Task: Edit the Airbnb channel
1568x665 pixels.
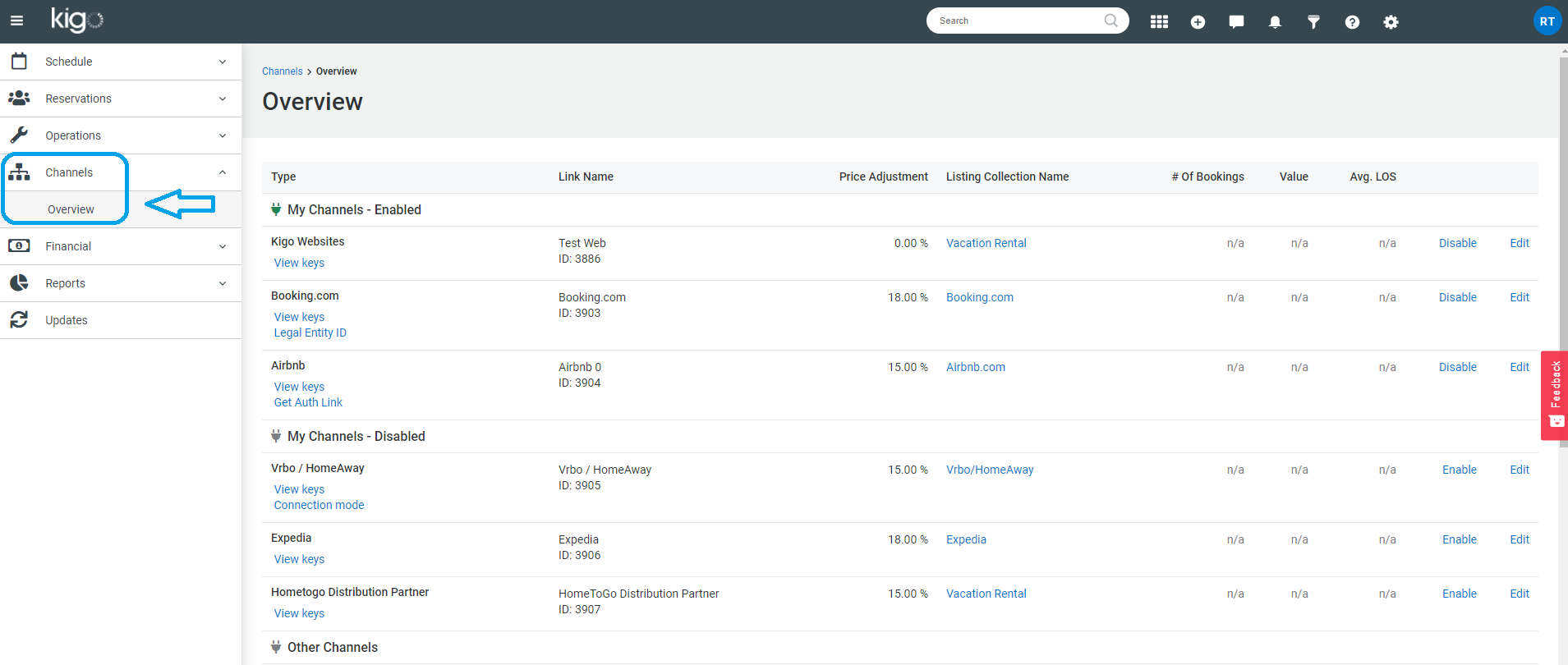Action: click(x=1520, y=367)
